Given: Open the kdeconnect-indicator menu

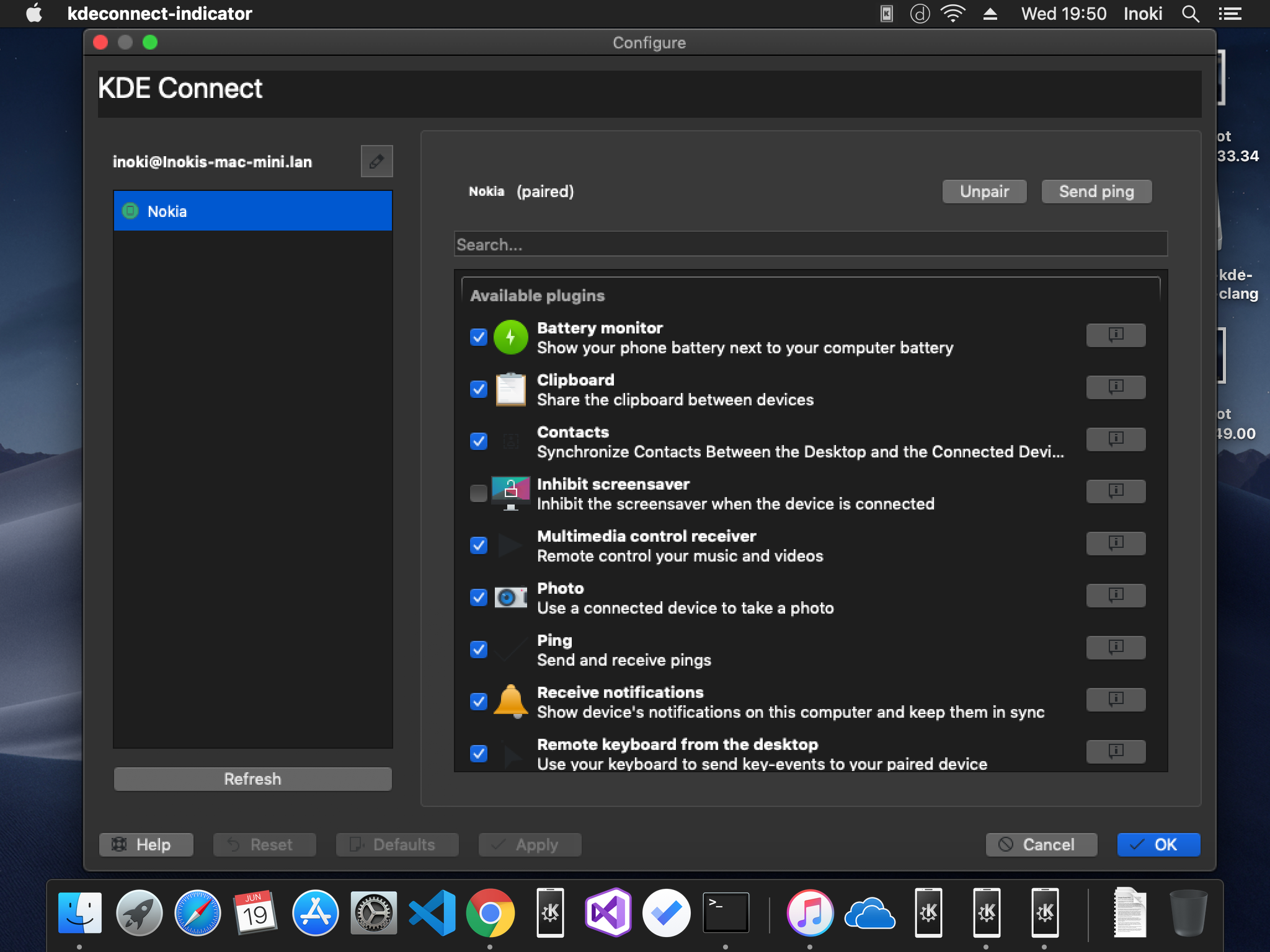Looking at the screenshot, I should (x=160, y=13).
